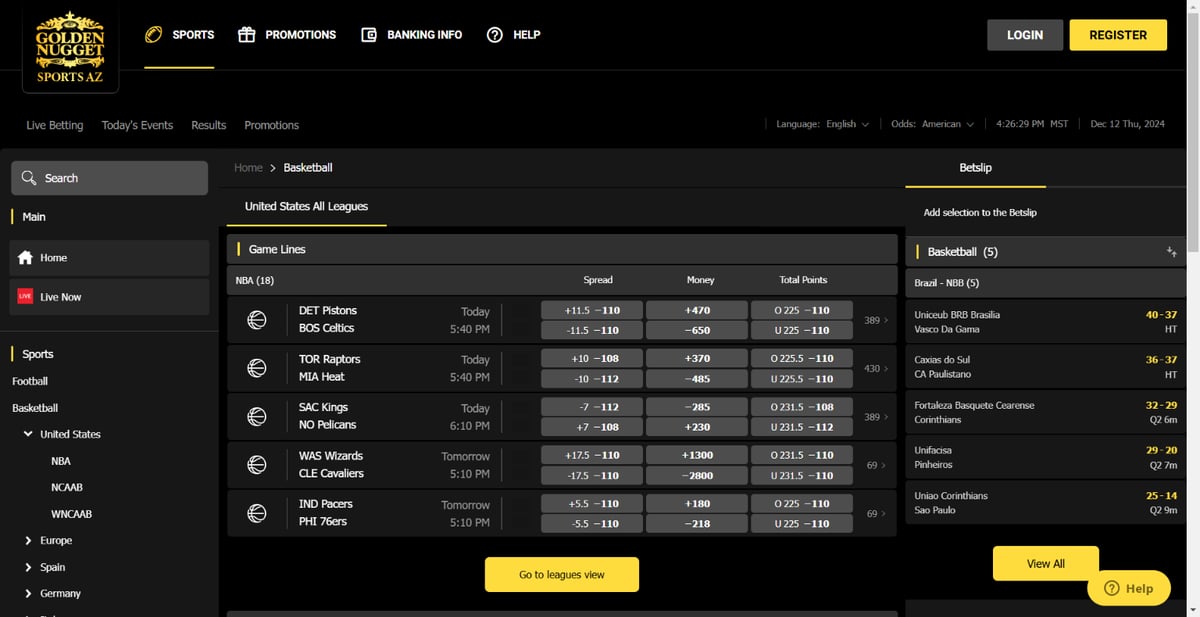1200x617 pixels.
Task: Click the Search field in the sidebar
Action: (109, 178)
